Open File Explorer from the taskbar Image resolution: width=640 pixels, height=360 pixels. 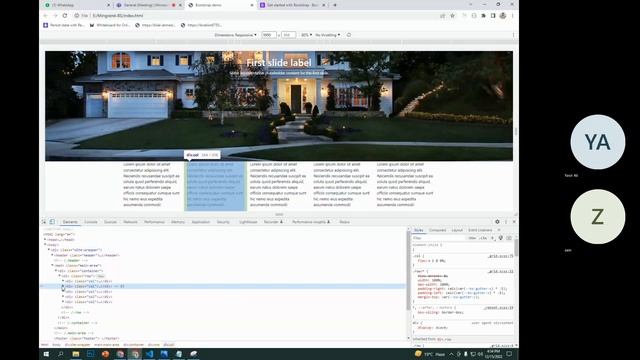(76, 354)
